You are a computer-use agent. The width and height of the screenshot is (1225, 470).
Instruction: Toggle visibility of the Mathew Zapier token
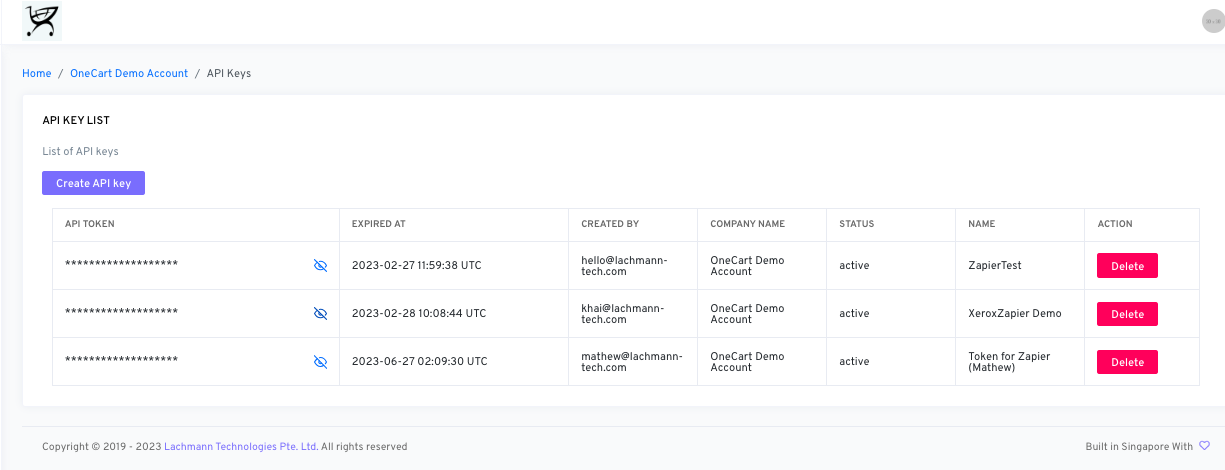[x=320, y=361]
